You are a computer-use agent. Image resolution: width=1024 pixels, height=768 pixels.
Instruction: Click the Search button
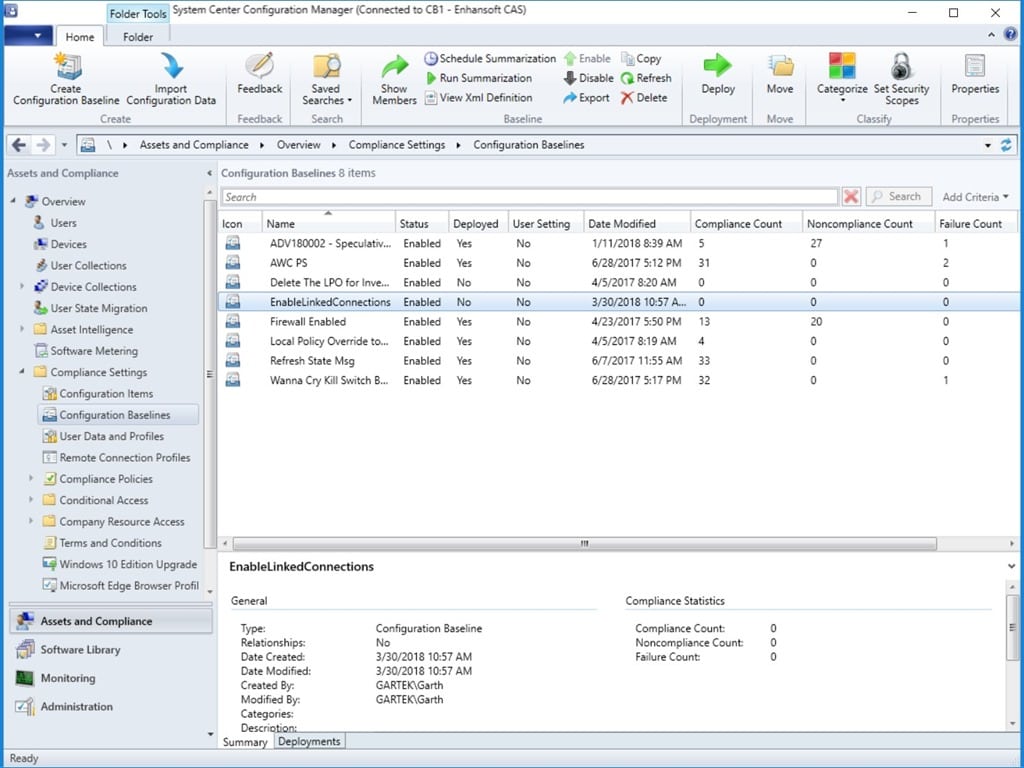pyautogui.click(x=898, y=197)
